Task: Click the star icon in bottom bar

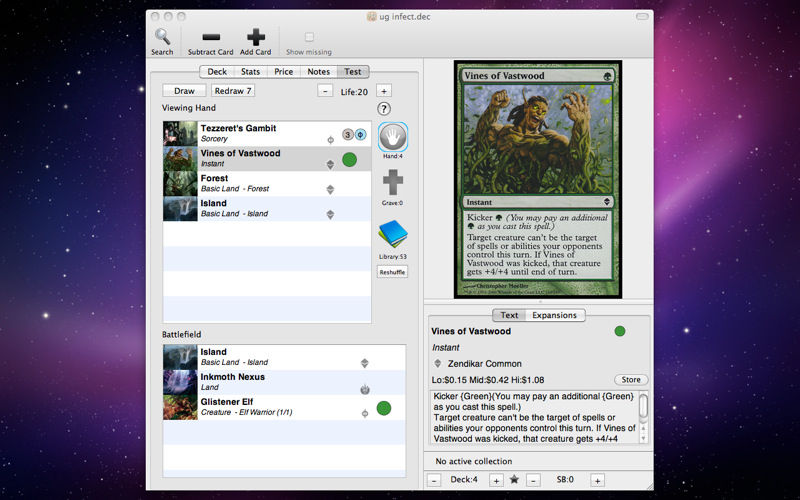Action: [x=514, y=480]
